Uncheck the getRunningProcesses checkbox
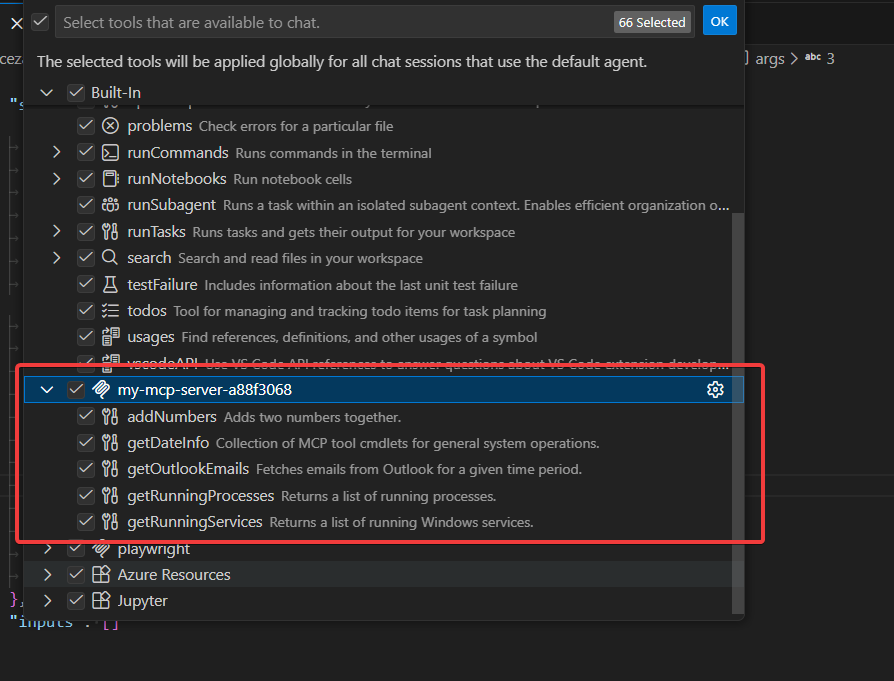894x681 pixels. (86, 496)
